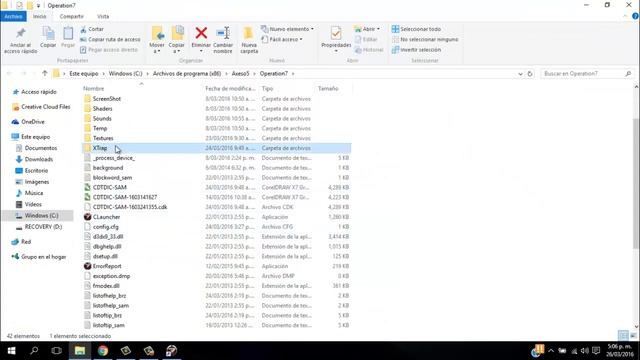
Task: Open the Windows Start menu
Action: (x=11, y=351)
